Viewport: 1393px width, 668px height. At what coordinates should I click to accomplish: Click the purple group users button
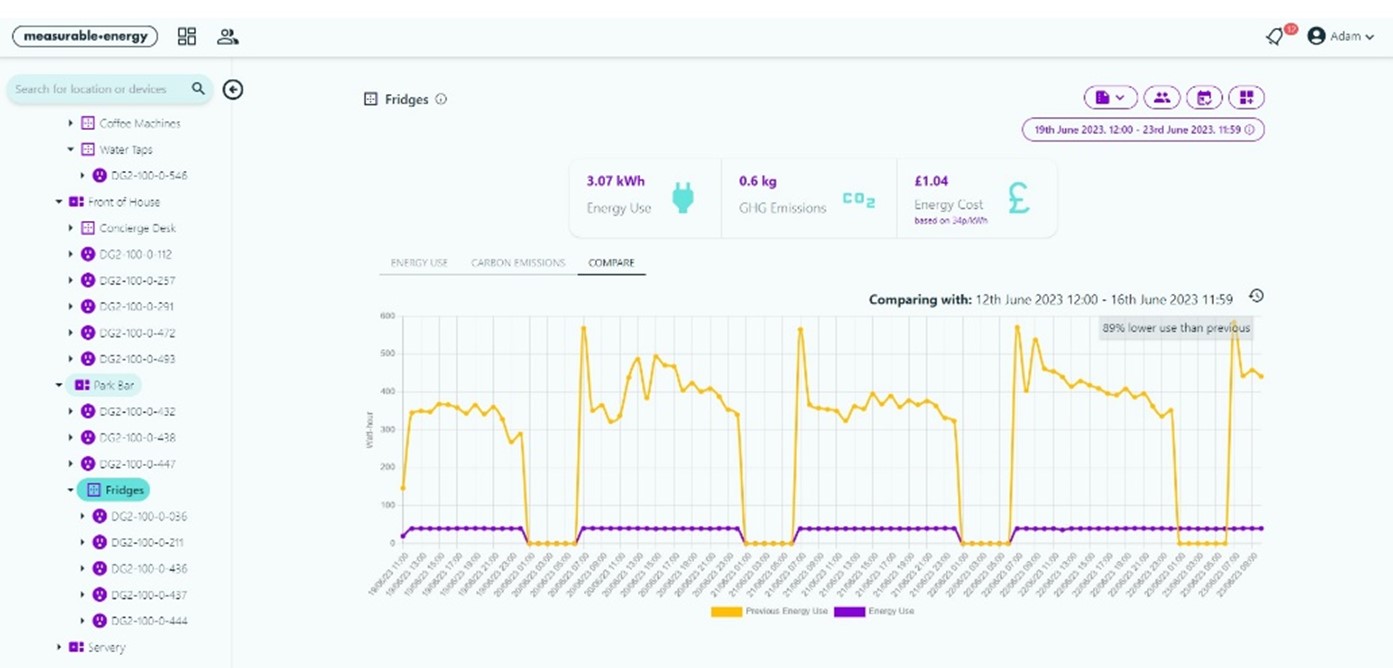point(1162,97)
